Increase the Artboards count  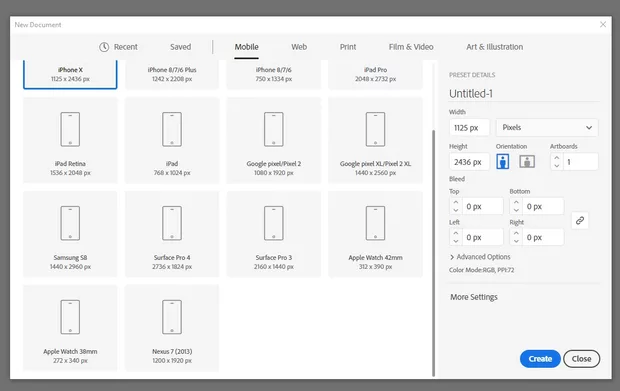[x=556, y=158]
